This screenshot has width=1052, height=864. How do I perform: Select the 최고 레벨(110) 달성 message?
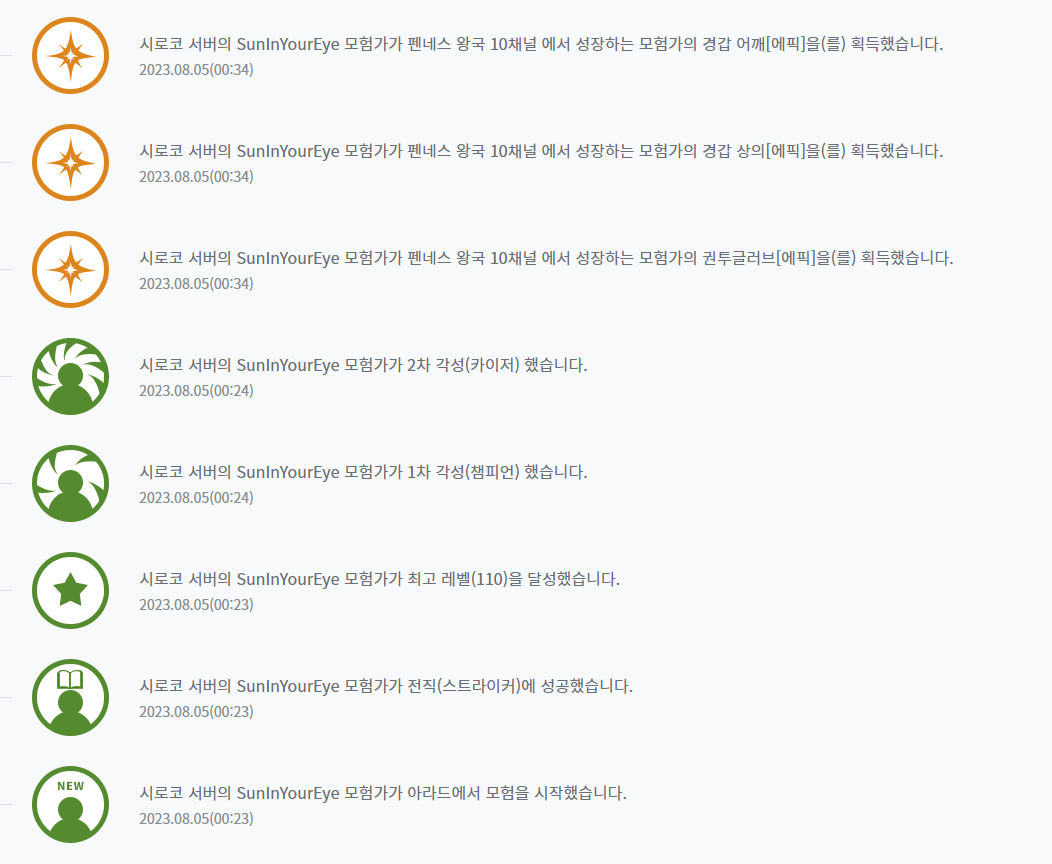pos(379,579)
